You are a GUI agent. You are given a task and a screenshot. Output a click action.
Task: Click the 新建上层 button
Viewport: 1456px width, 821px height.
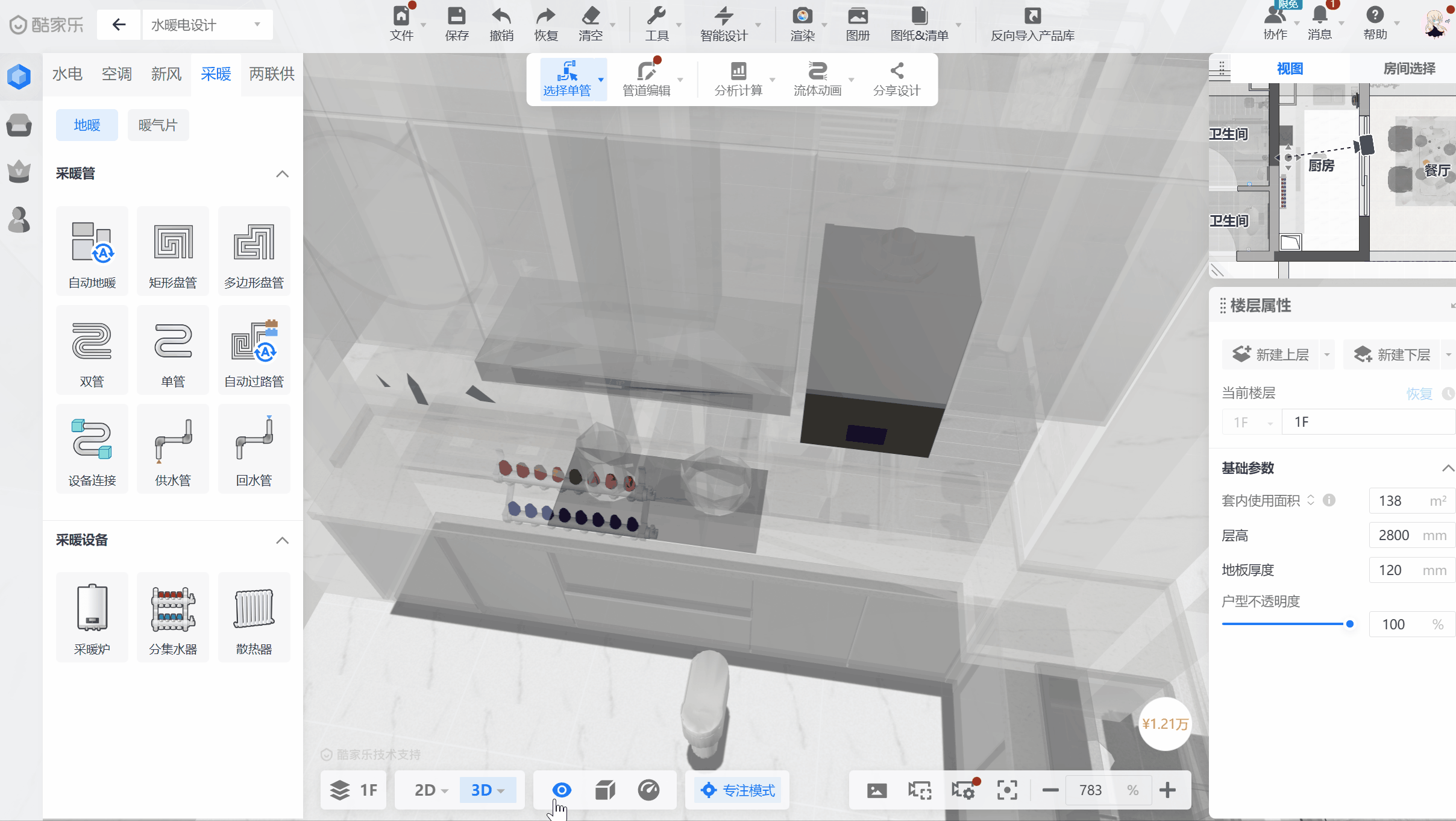click(1272, 354)
